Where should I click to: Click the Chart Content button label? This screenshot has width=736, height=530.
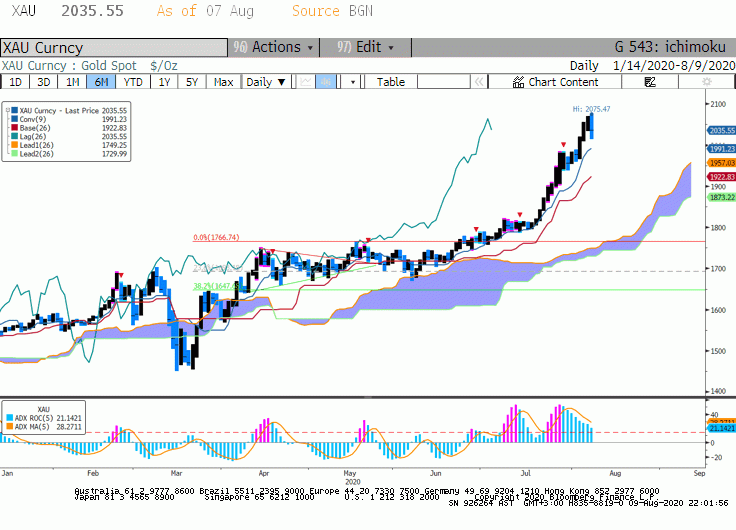click(x=563, y=82)
